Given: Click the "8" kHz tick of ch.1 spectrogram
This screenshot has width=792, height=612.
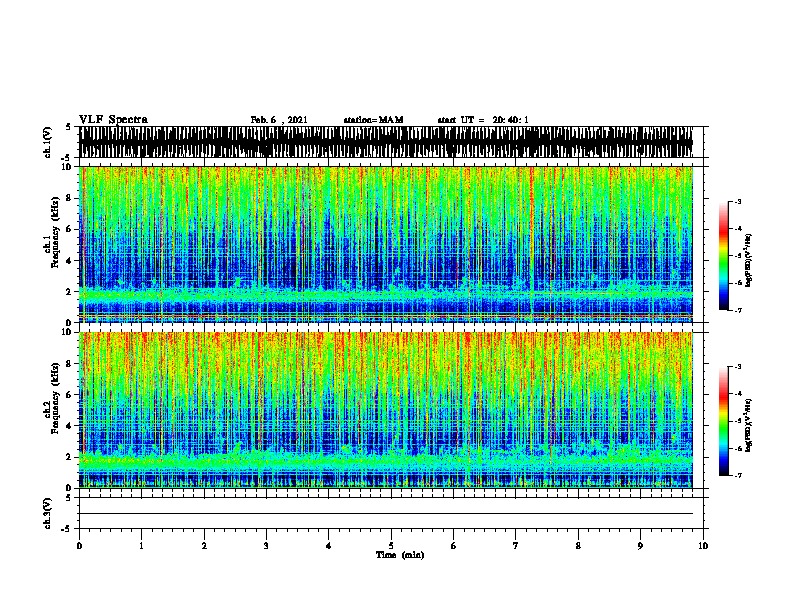Looking at the screenshot, I should pyautogui.click(x=70, y=198).
